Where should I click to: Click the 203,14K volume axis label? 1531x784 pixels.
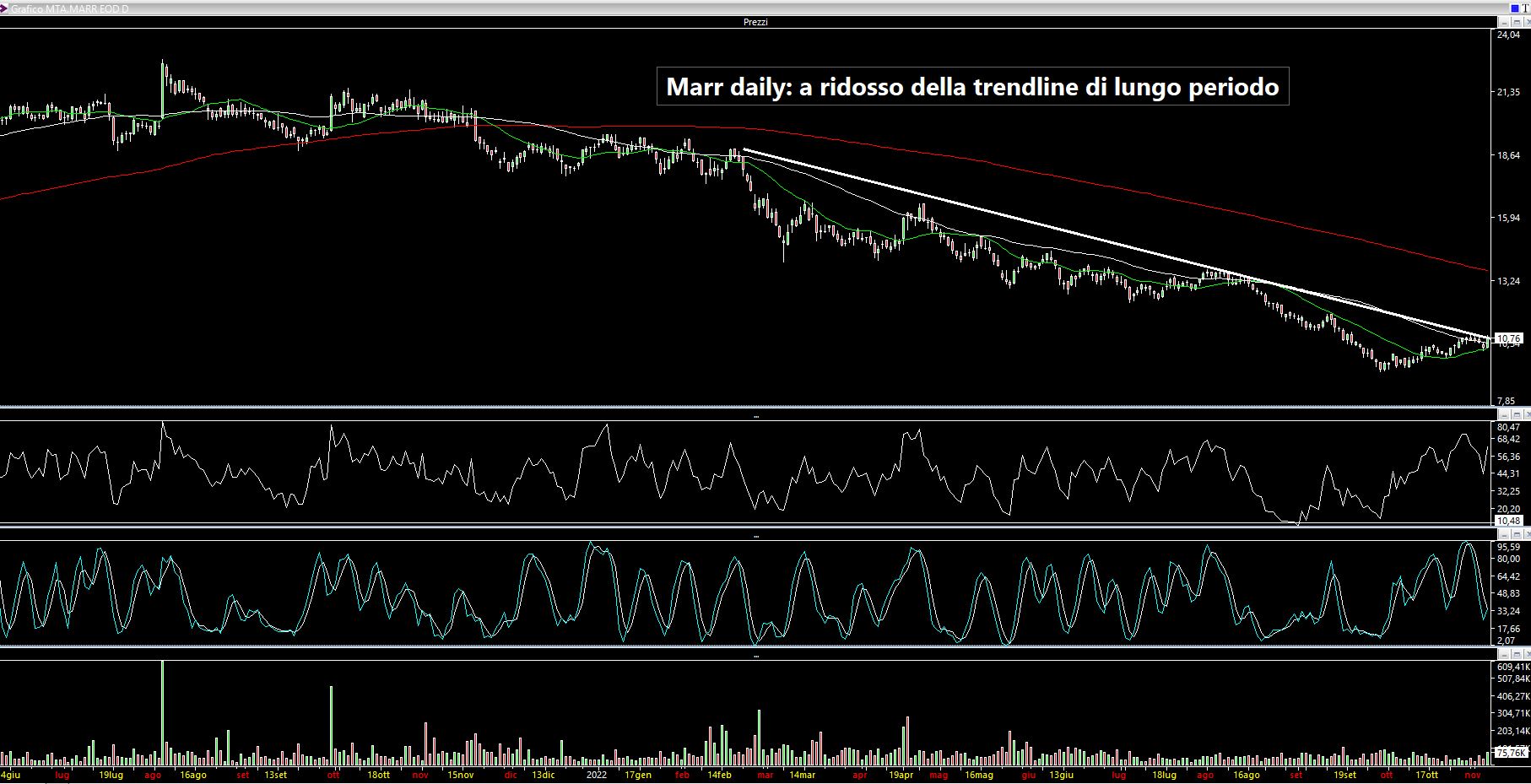(1513, 731)
